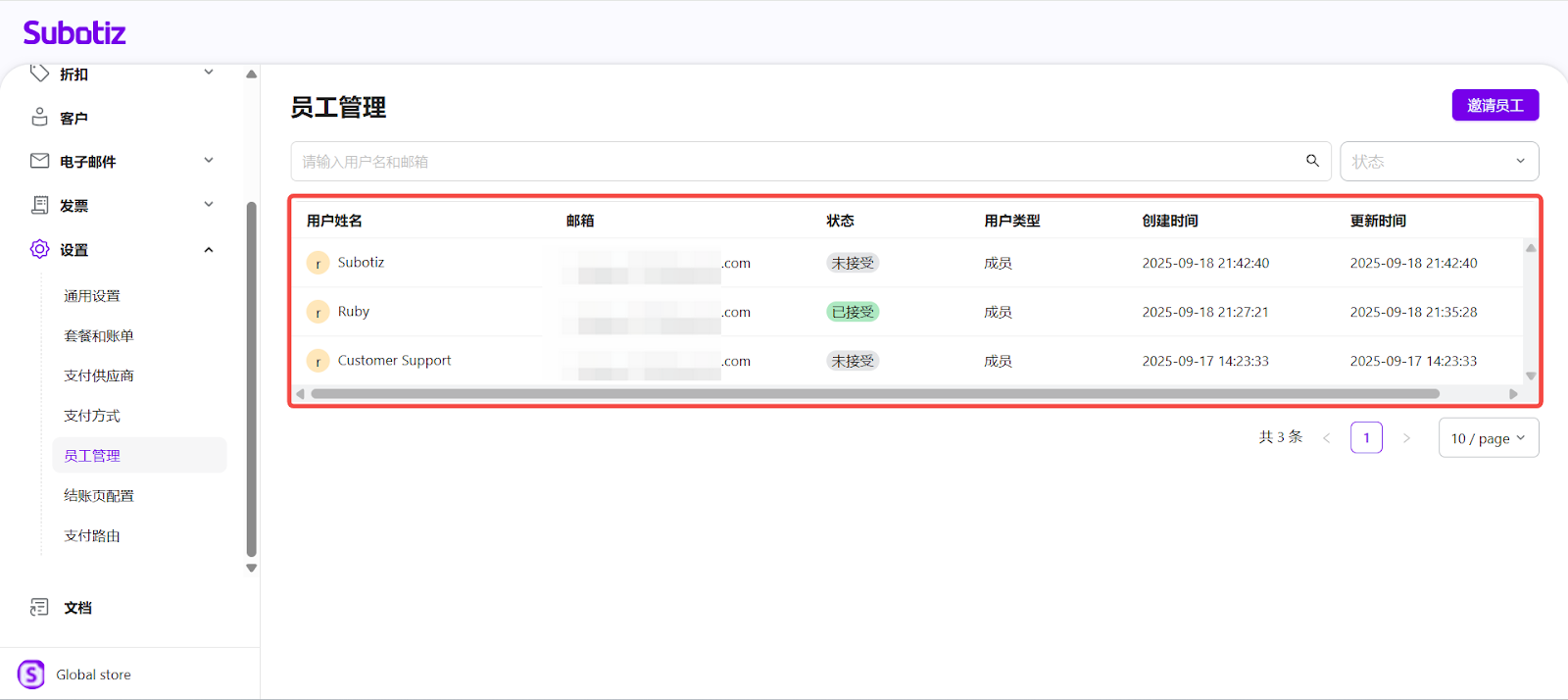
Task: Open the 10 / page size dropdown
Action: tap(1488, 438)
